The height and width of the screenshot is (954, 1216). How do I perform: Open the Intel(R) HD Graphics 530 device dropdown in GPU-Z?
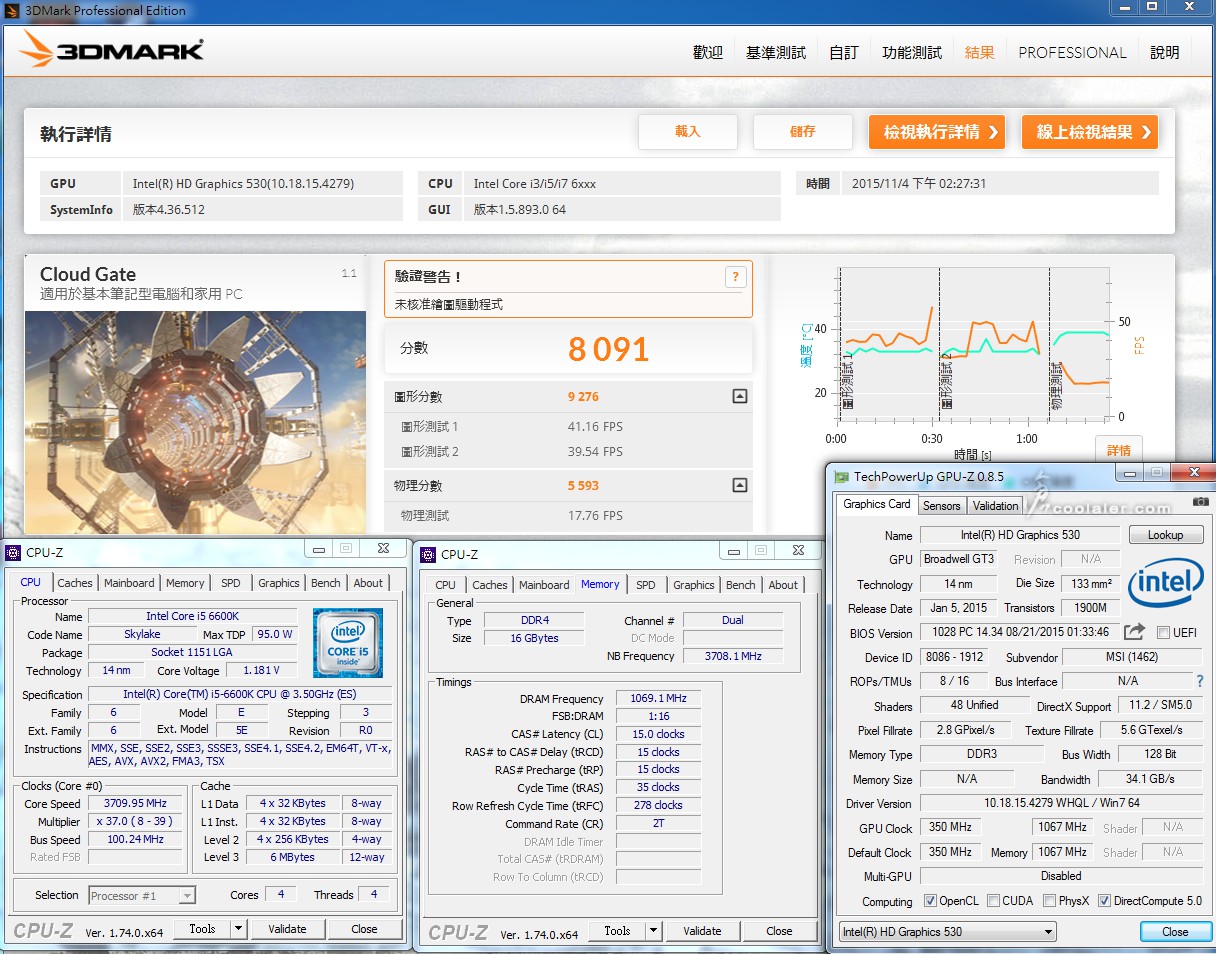coord(947,931)
